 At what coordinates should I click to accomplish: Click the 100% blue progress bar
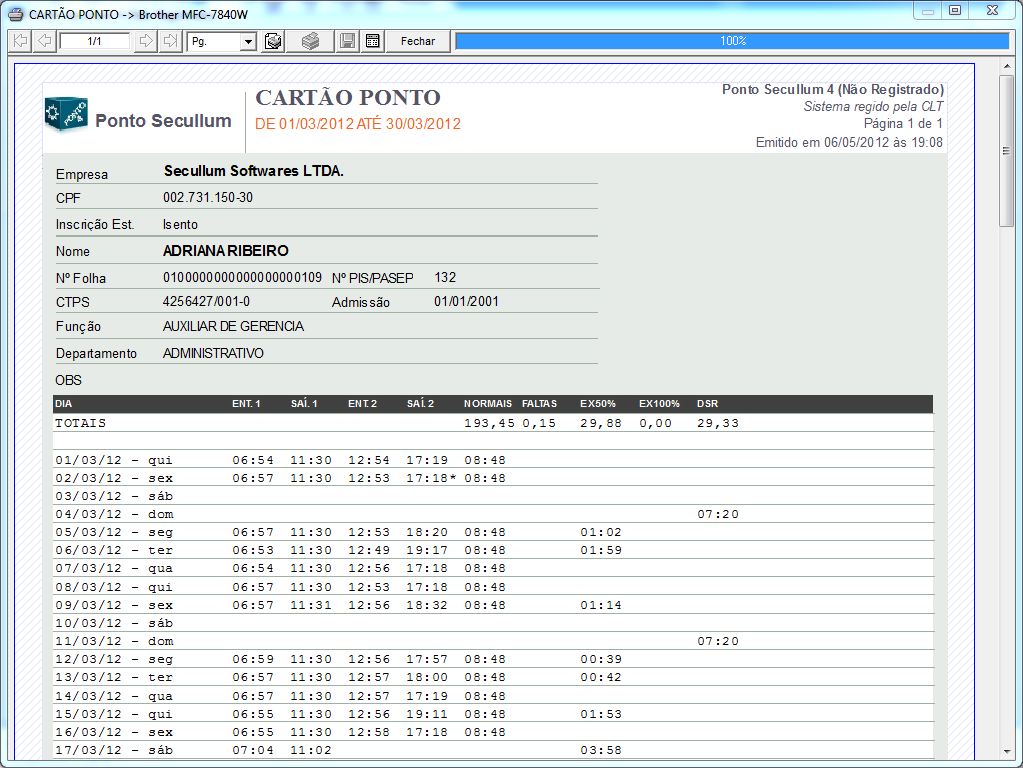pyautogui.click(x=732, y=41)
